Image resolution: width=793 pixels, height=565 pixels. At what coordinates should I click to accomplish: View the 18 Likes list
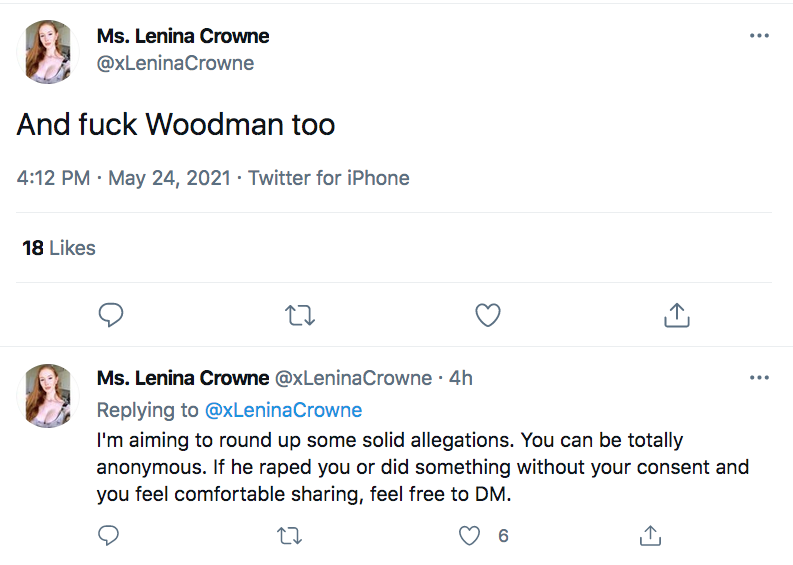click(59, 248)
